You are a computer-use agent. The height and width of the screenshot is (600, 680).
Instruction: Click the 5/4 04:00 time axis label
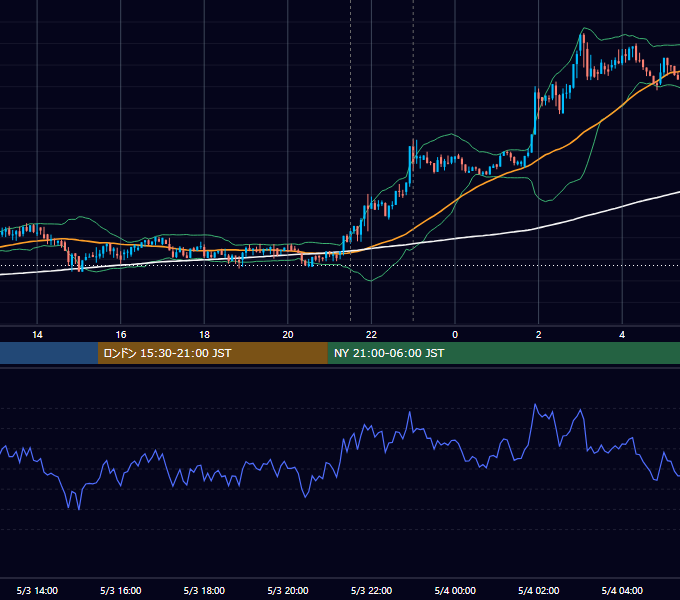622,590
